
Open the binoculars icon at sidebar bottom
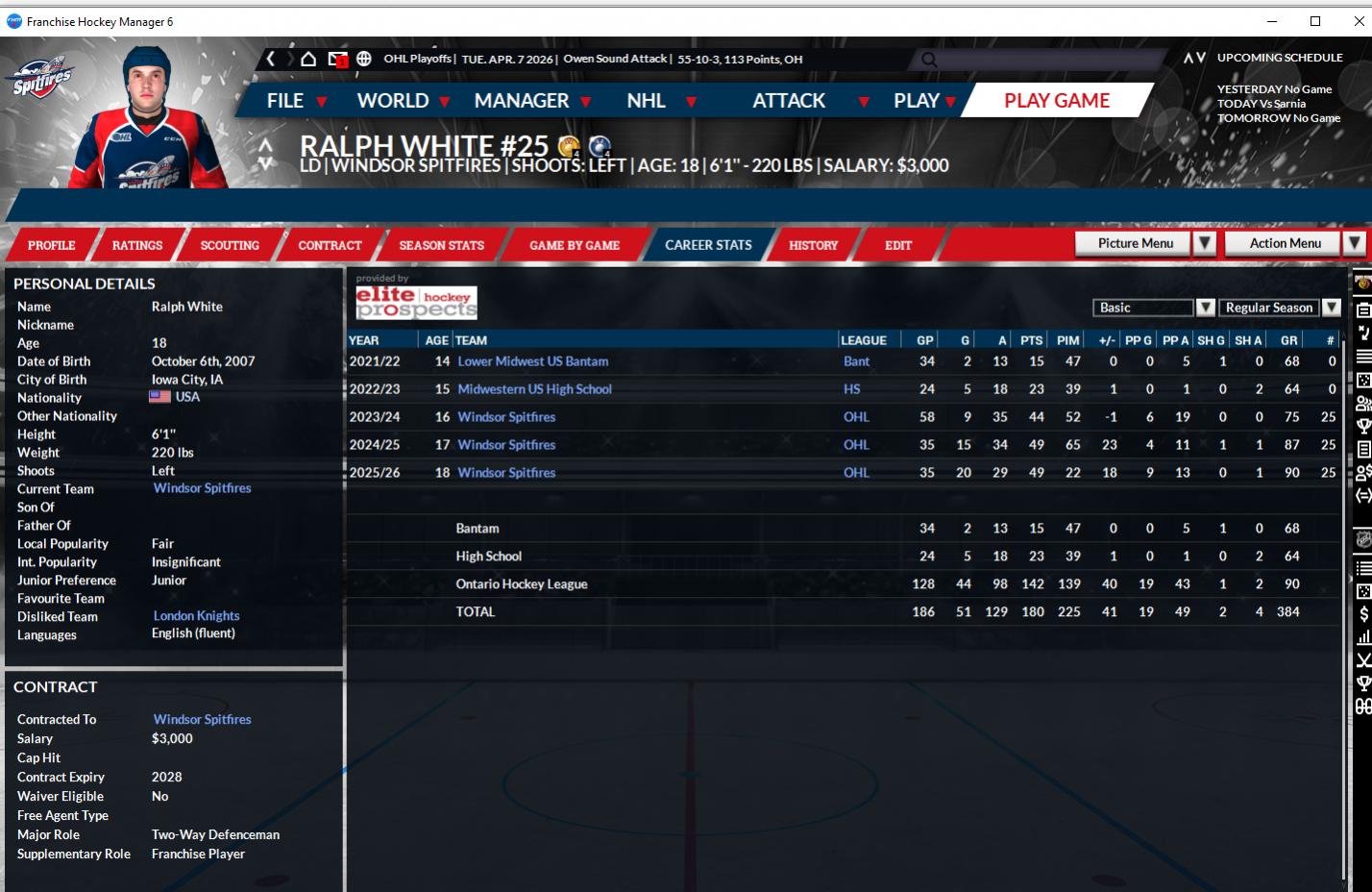pos(1363,706)
